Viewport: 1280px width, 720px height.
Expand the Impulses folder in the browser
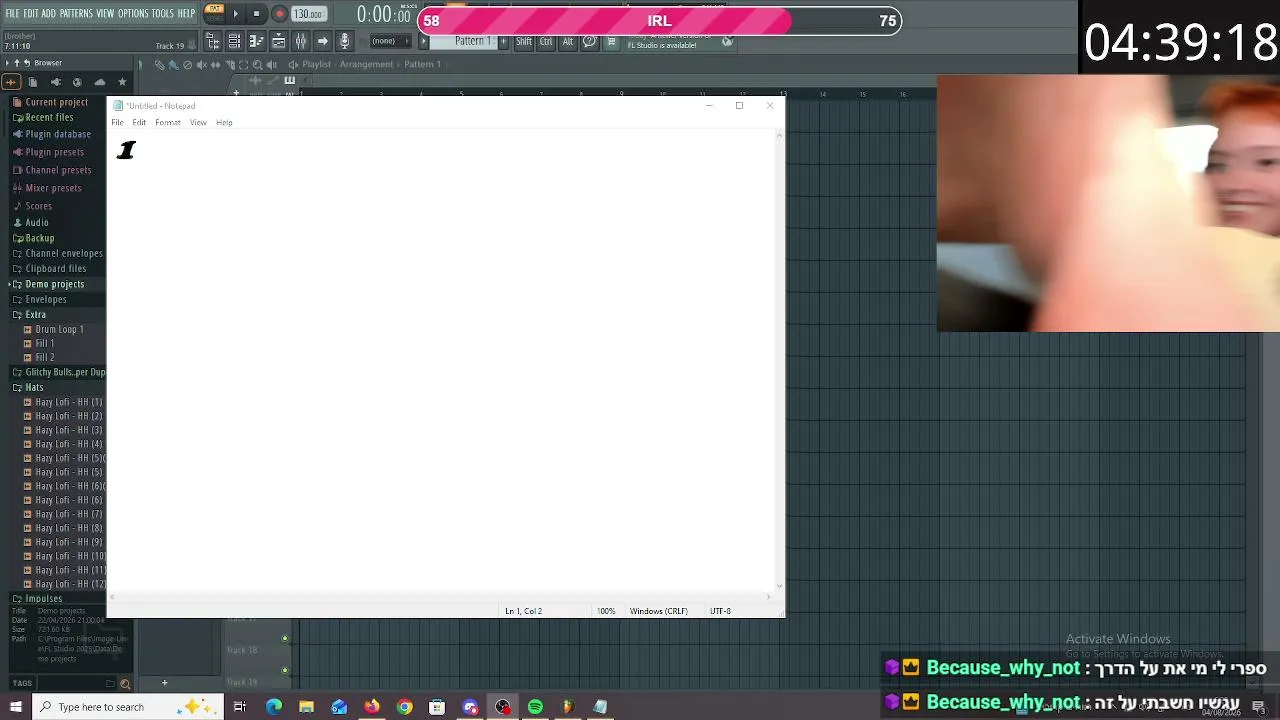43,599
